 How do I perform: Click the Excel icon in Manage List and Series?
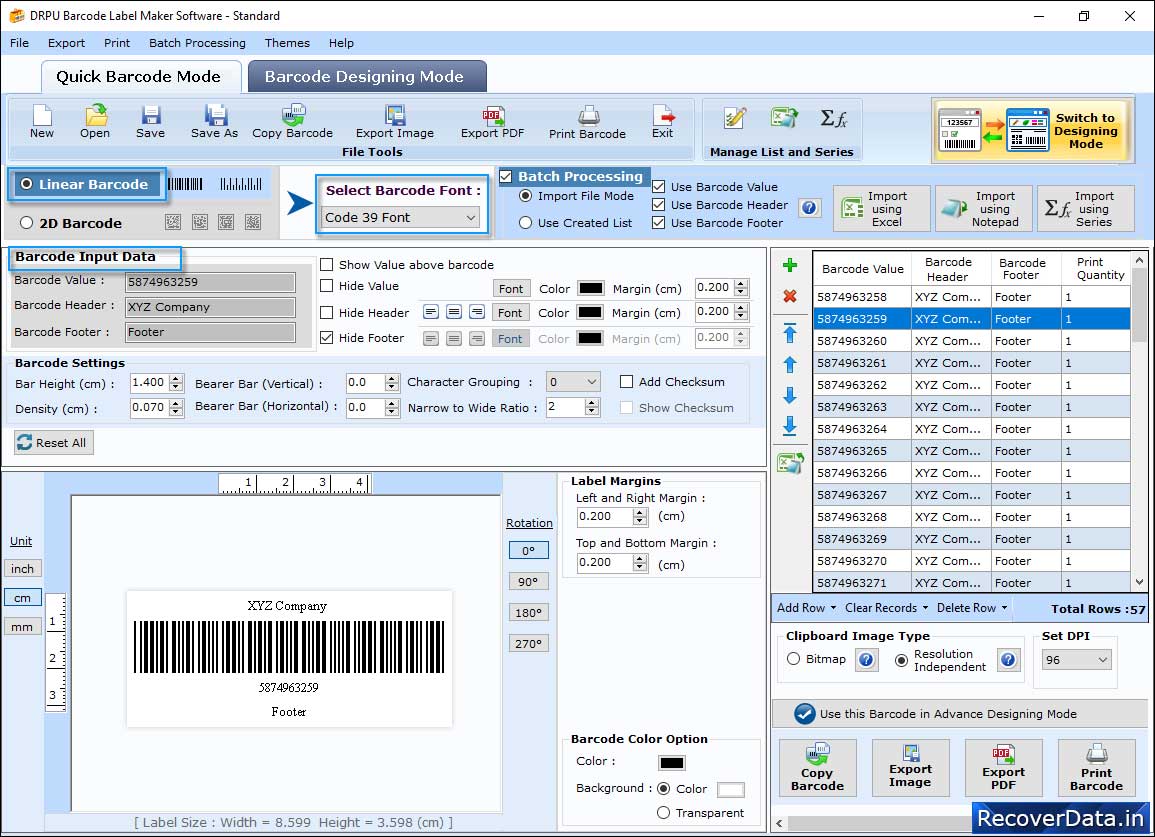pos(784,118)
